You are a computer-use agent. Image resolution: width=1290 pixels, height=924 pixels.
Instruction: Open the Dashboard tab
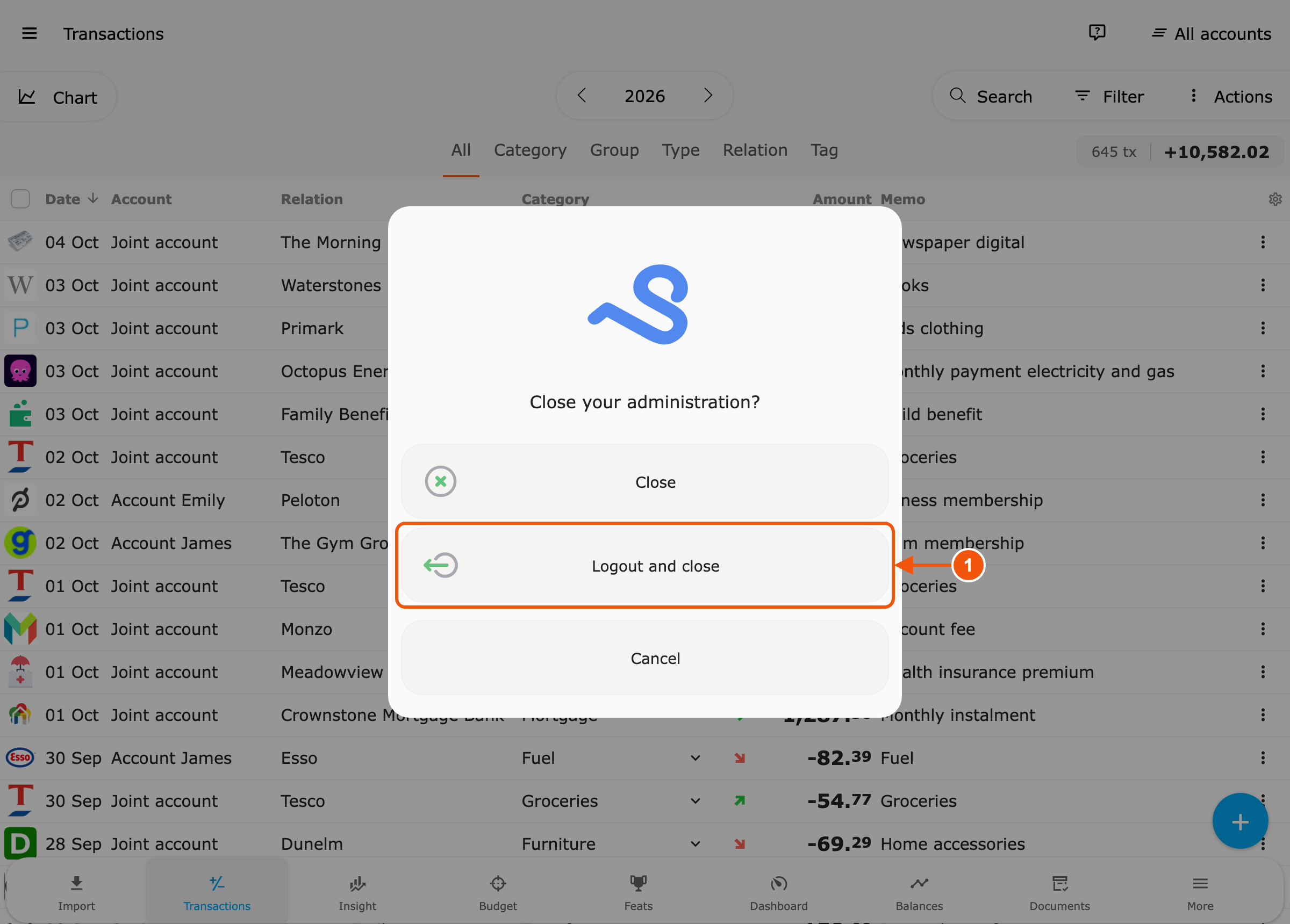coord(779,893)
